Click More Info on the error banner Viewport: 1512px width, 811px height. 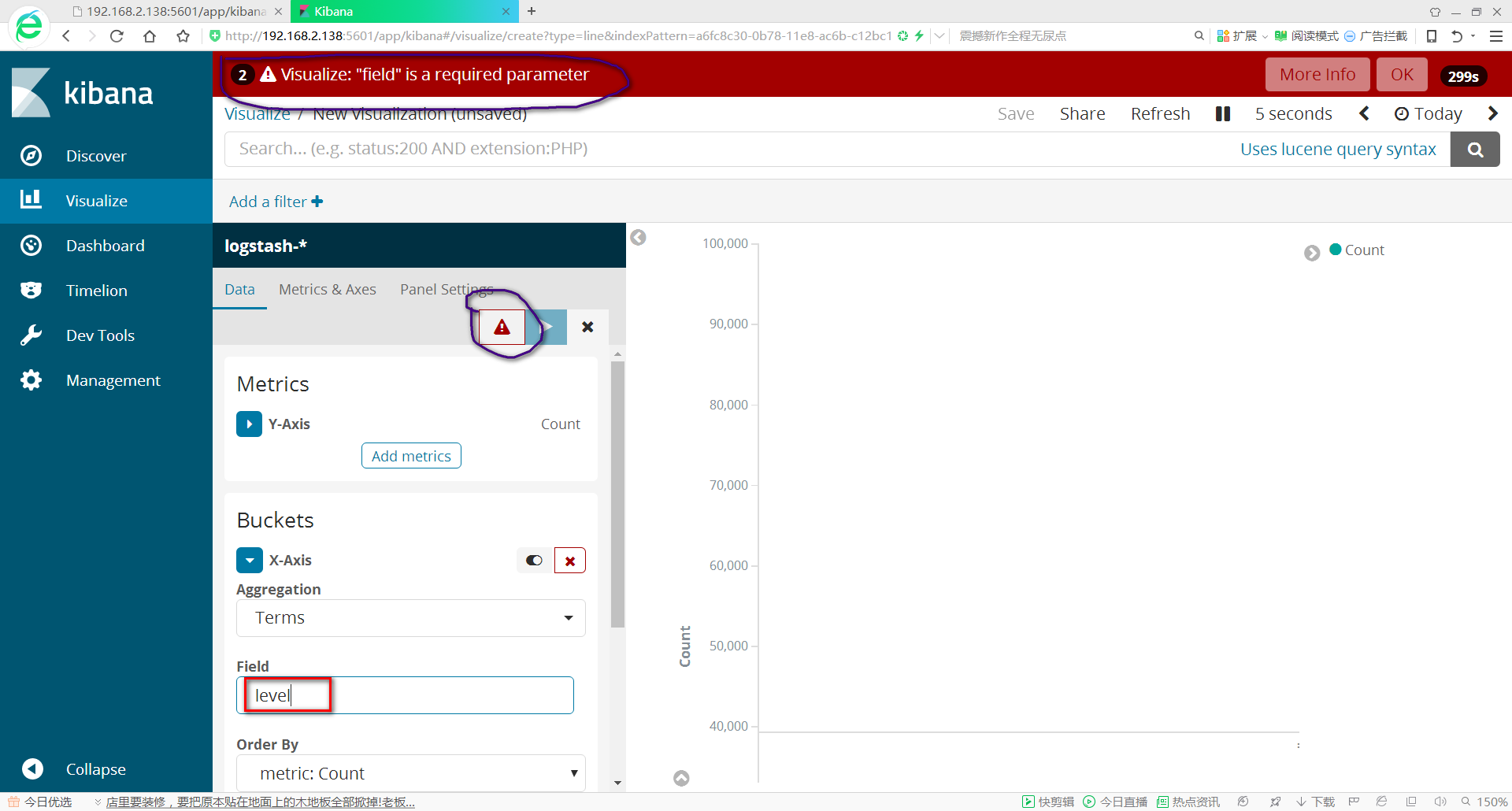click(x=1317, y=75)
